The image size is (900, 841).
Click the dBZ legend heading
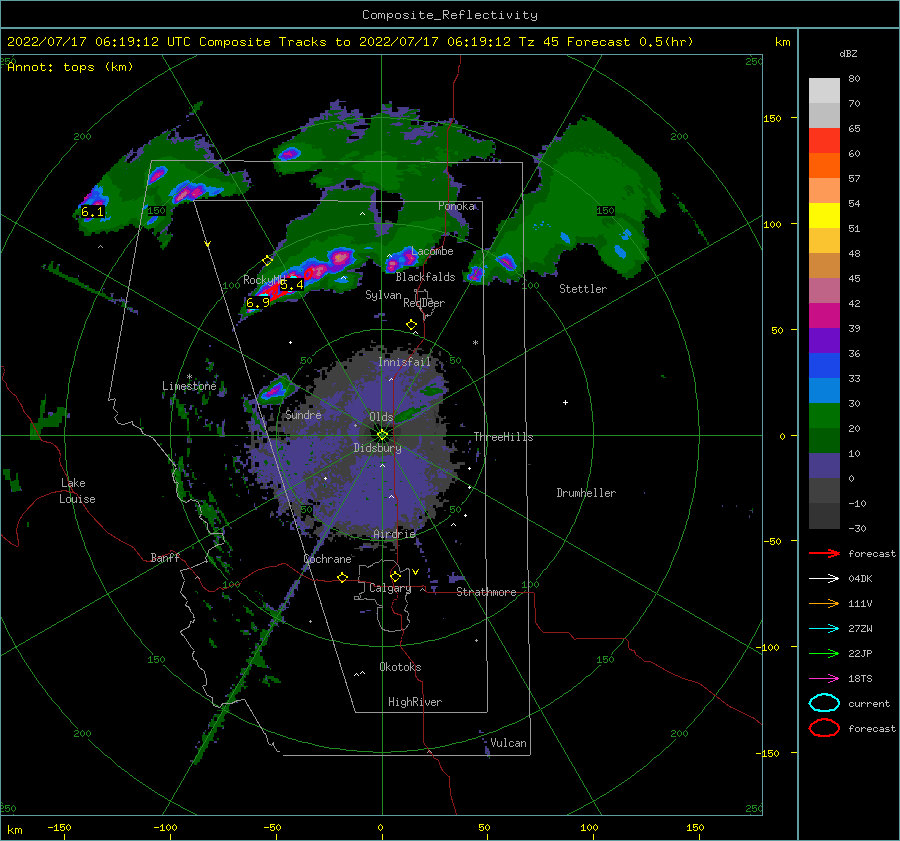848,53
